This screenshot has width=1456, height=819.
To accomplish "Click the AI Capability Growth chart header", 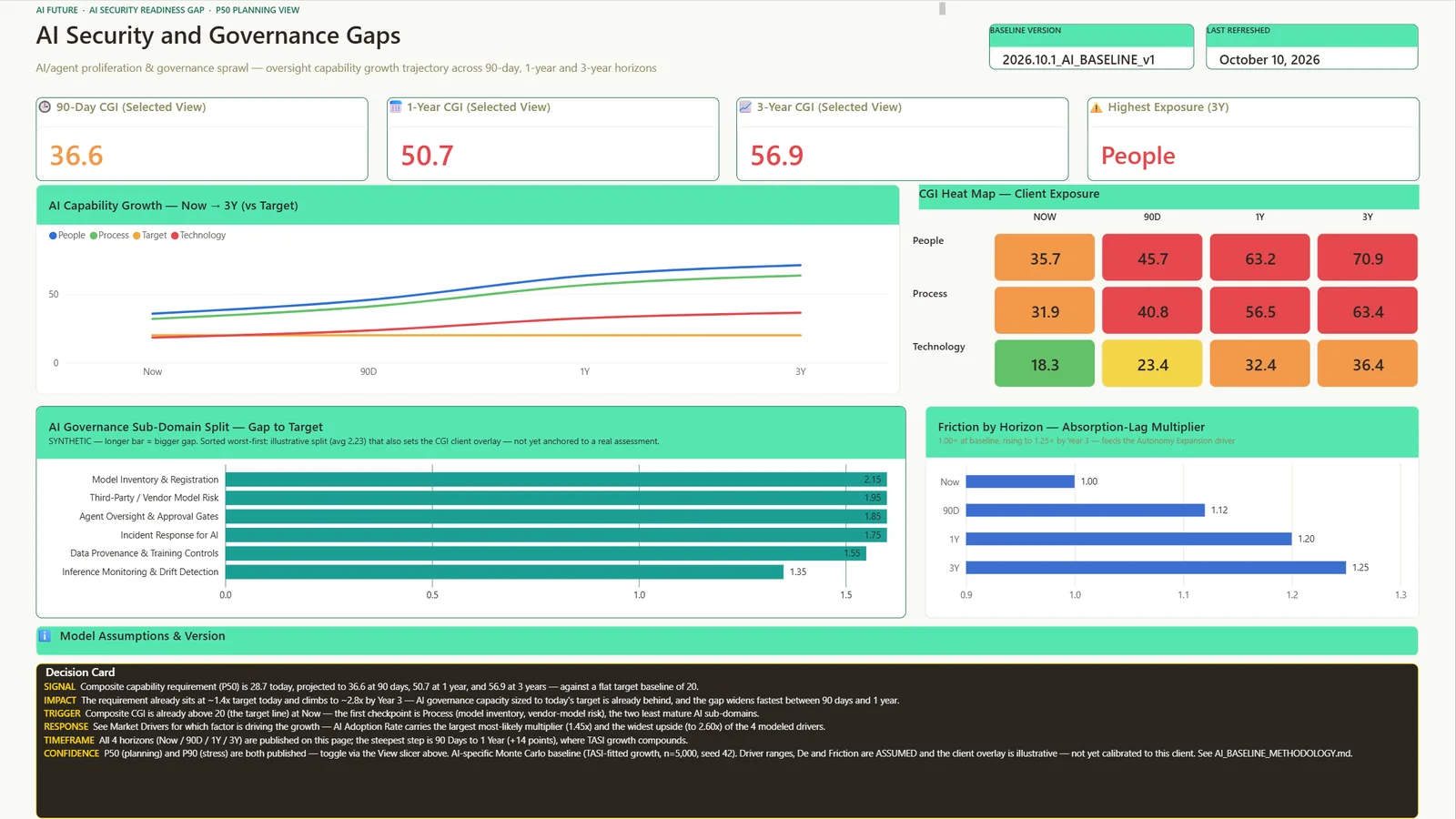I will pos(468,206).
